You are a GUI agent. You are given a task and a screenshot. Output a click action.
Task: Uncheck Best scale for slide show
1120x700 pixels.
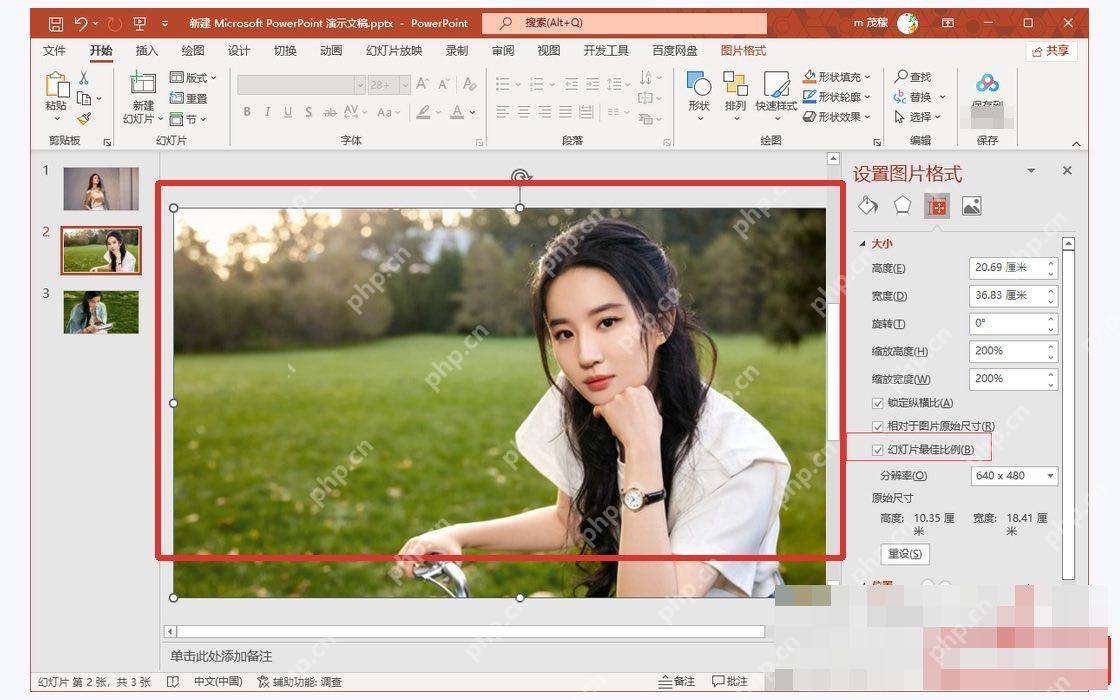(x=878, y=450)
